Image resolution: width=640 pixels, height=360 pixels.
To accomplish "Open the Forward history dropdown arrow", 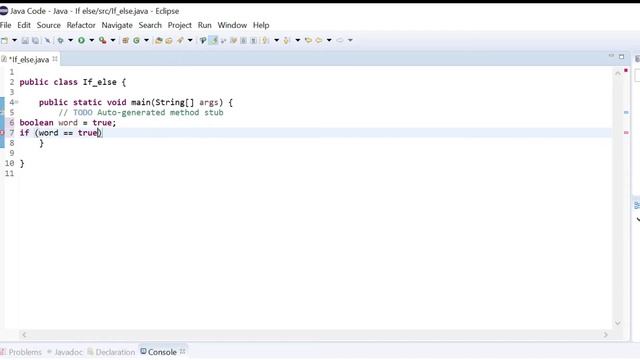I will point(350,40).
